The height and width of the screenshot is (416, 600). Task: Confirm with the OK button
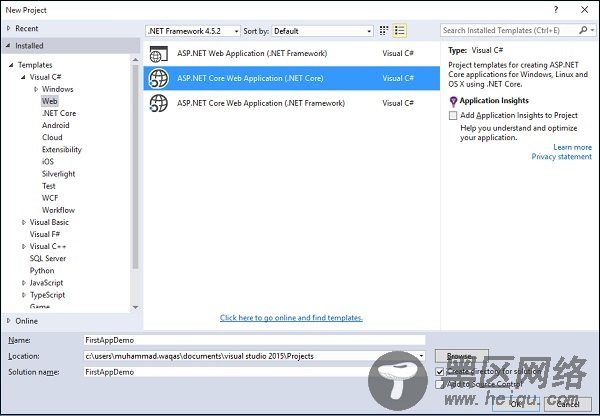pyautogui.click(x=516, y=404)
